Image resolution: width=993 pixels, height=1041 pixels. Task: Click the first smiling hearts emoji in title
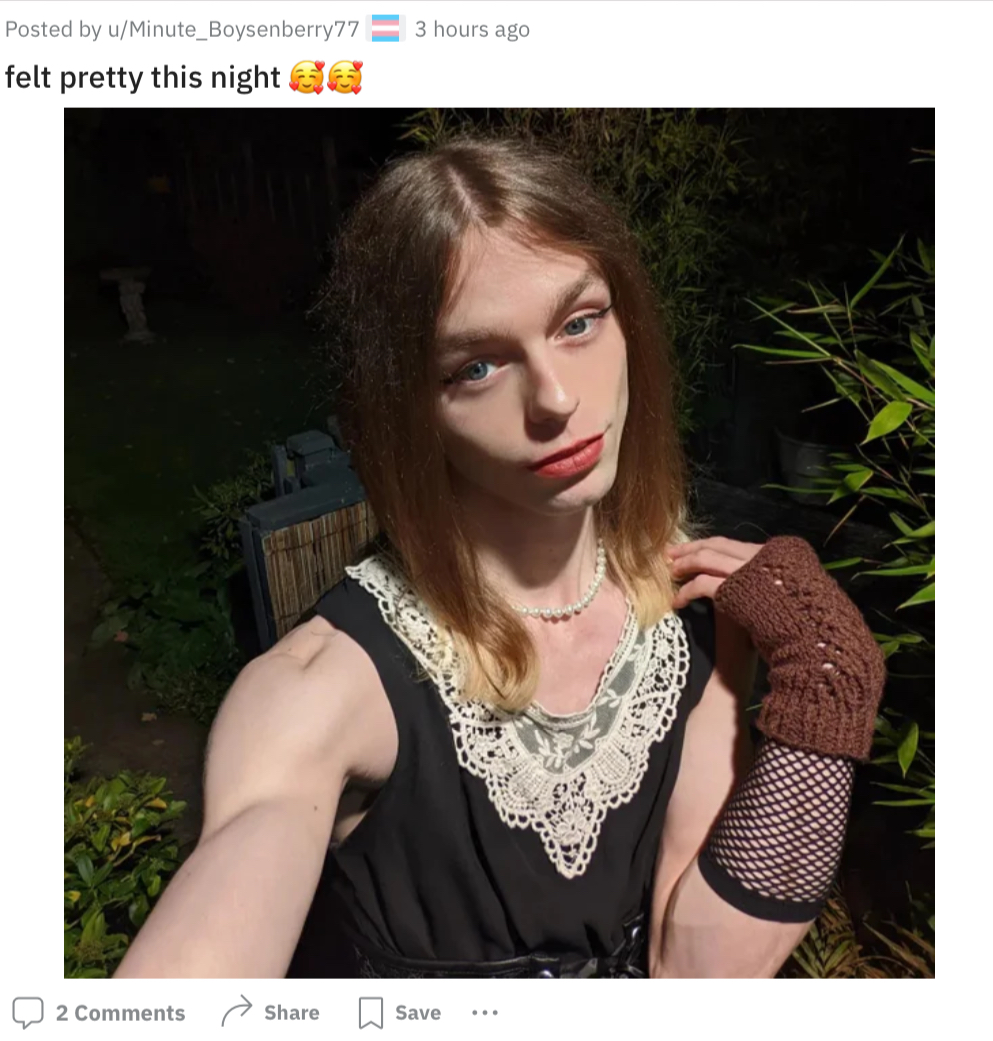coord(307,77)
